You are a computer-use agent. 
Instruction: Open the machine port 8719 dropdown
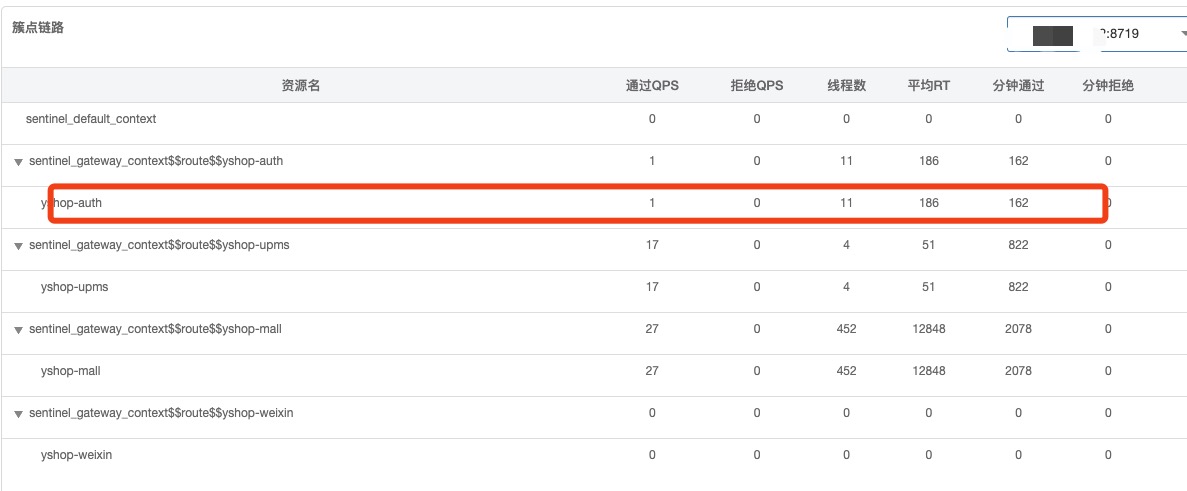click(1096, 35)
